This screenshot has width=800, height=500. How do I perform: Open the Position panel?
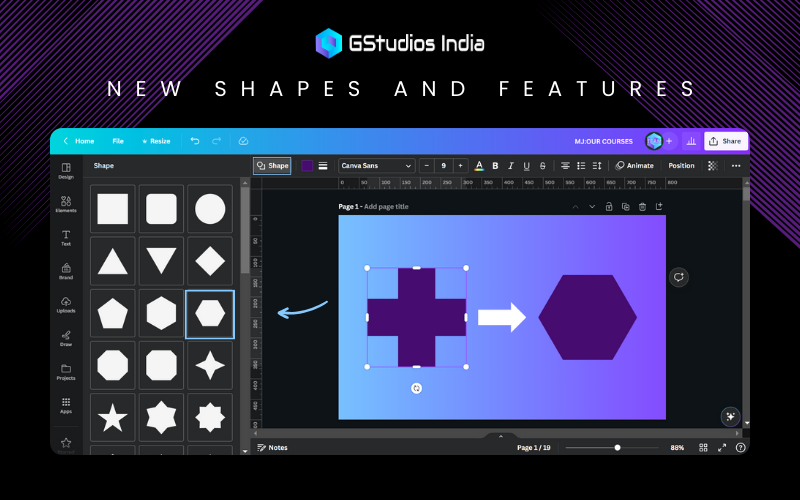(681, 166)
